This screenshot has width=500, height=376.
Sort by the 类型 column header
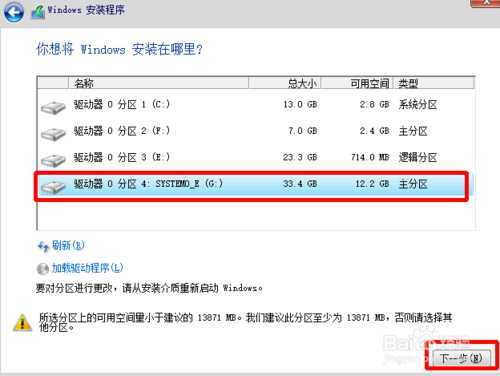(x=434, y=83)
